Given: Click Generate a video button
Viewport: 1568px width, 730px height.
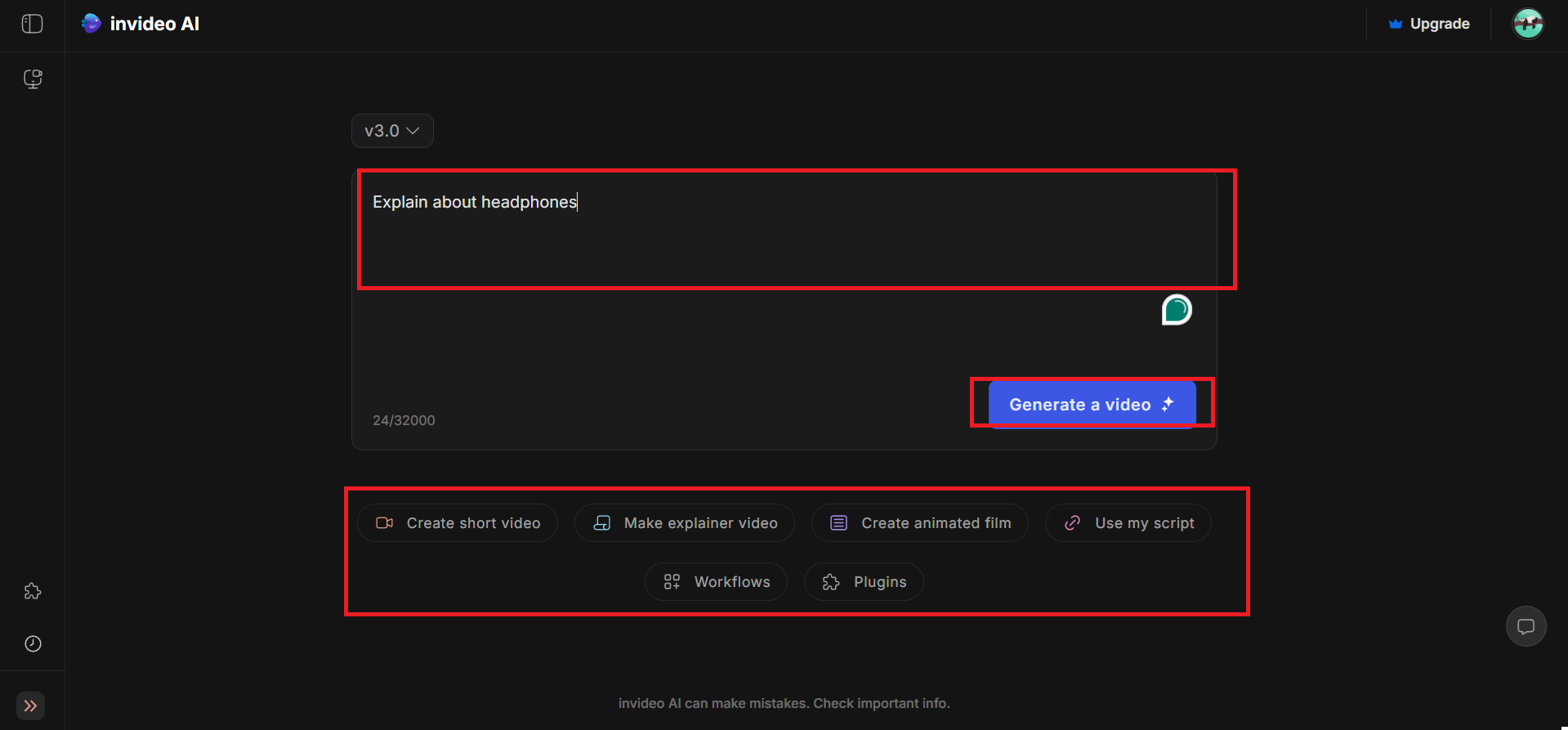Looking at the screenshot, I should [1092, 404].
